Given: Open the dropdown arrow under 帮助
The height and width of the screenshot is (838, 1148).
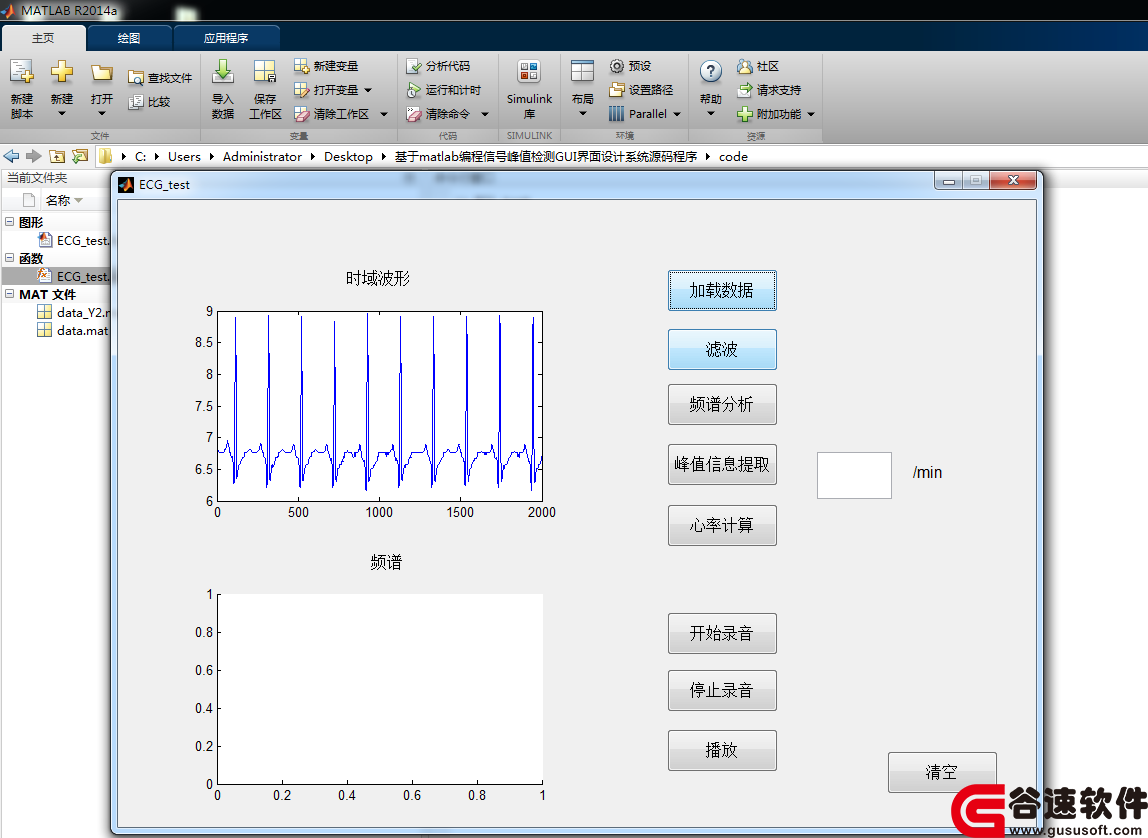Looking at the screenshot, I should [x=711, y=113].
